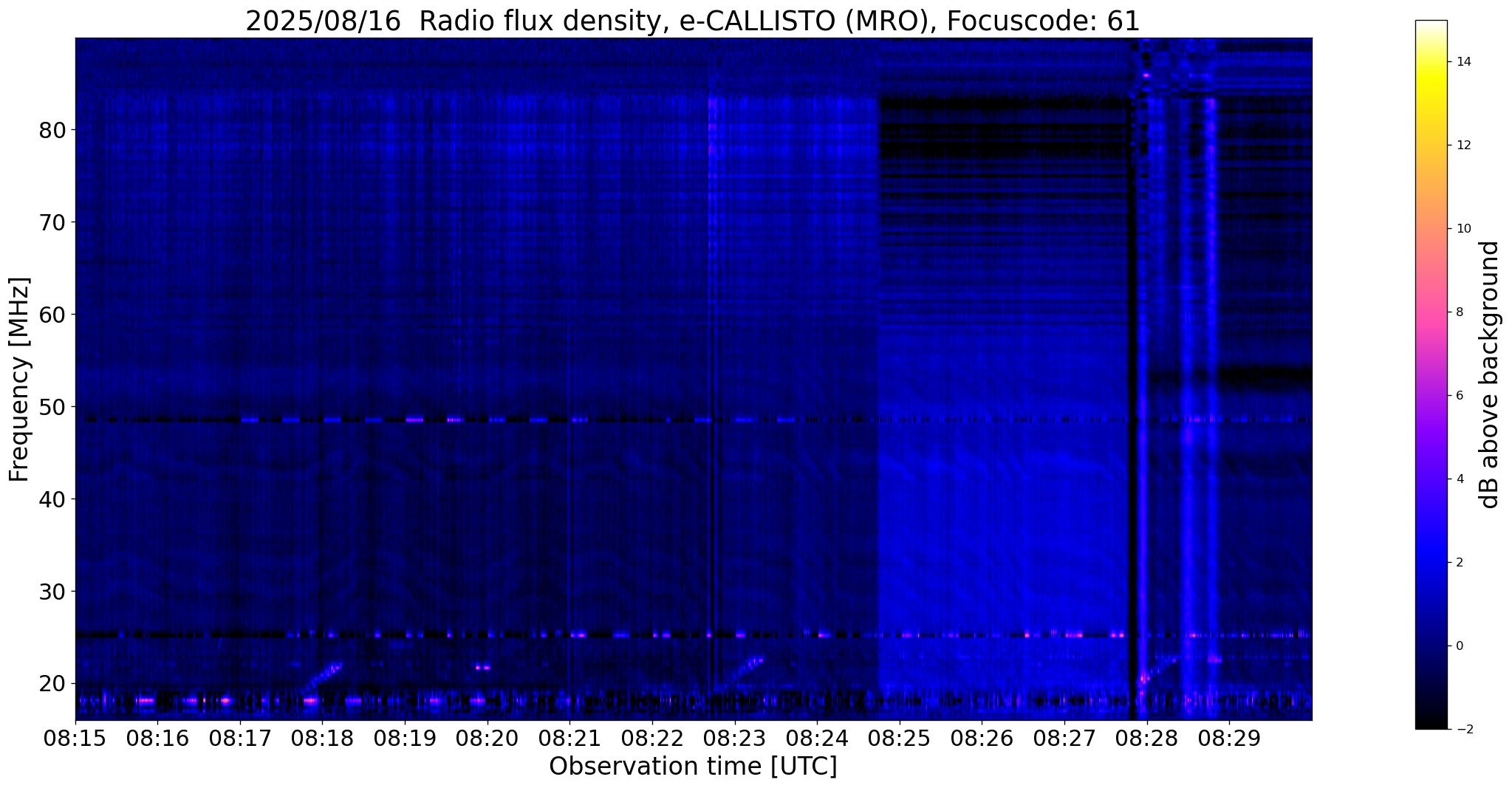Viewport: 1512px width, 788px height.
Task: Click the 08:24 time tick label
Action: coord(817,738)
